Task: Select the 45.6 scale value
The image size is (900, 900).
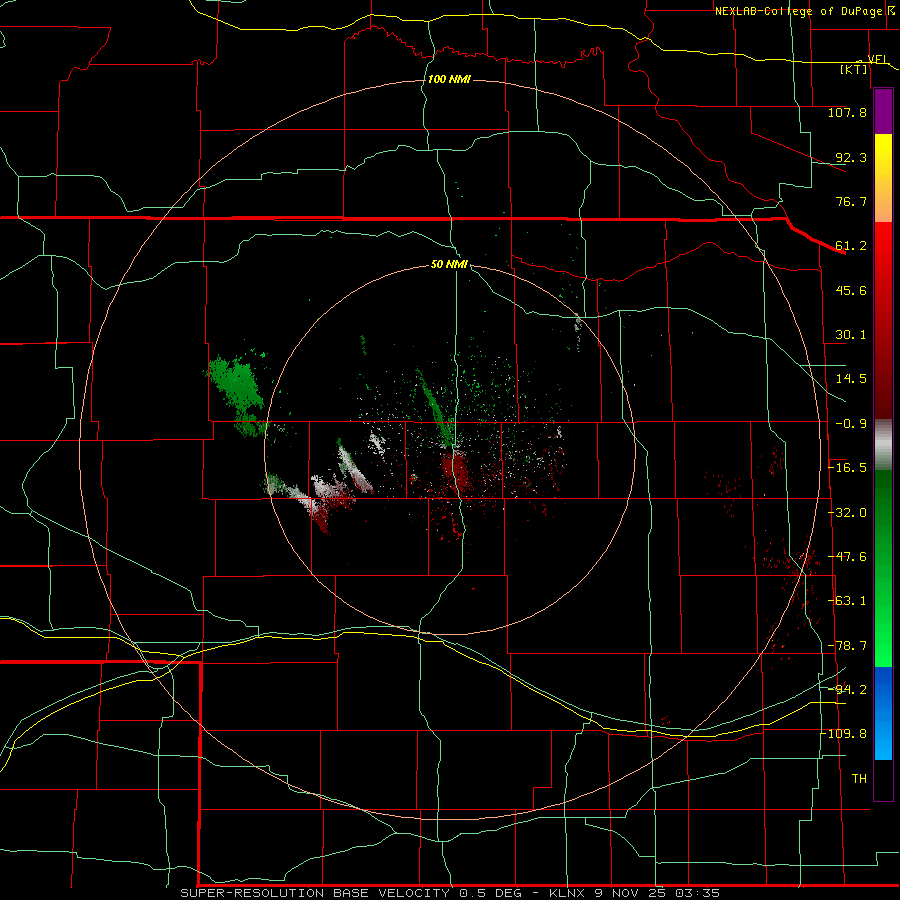Action: point(851,290)
